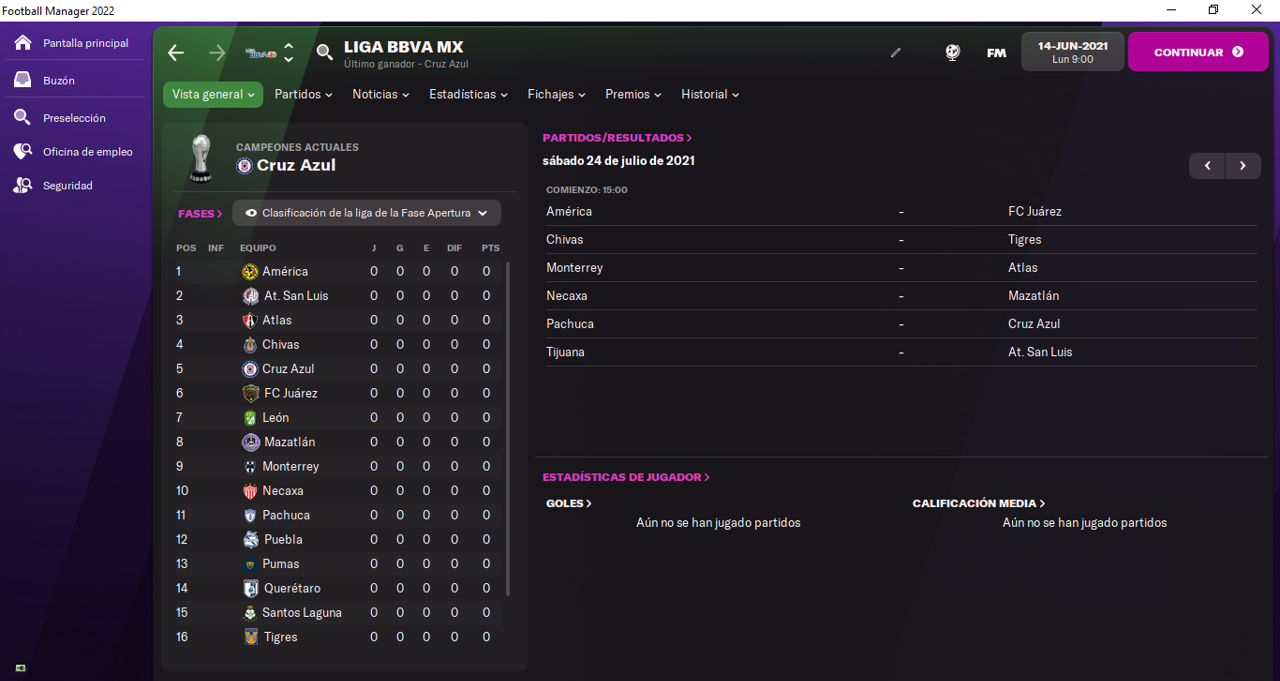Viewport: 1280px width, 681px height.
Task: Click the DIF column header
Action: pyautogui.click(x=455, y=248)
